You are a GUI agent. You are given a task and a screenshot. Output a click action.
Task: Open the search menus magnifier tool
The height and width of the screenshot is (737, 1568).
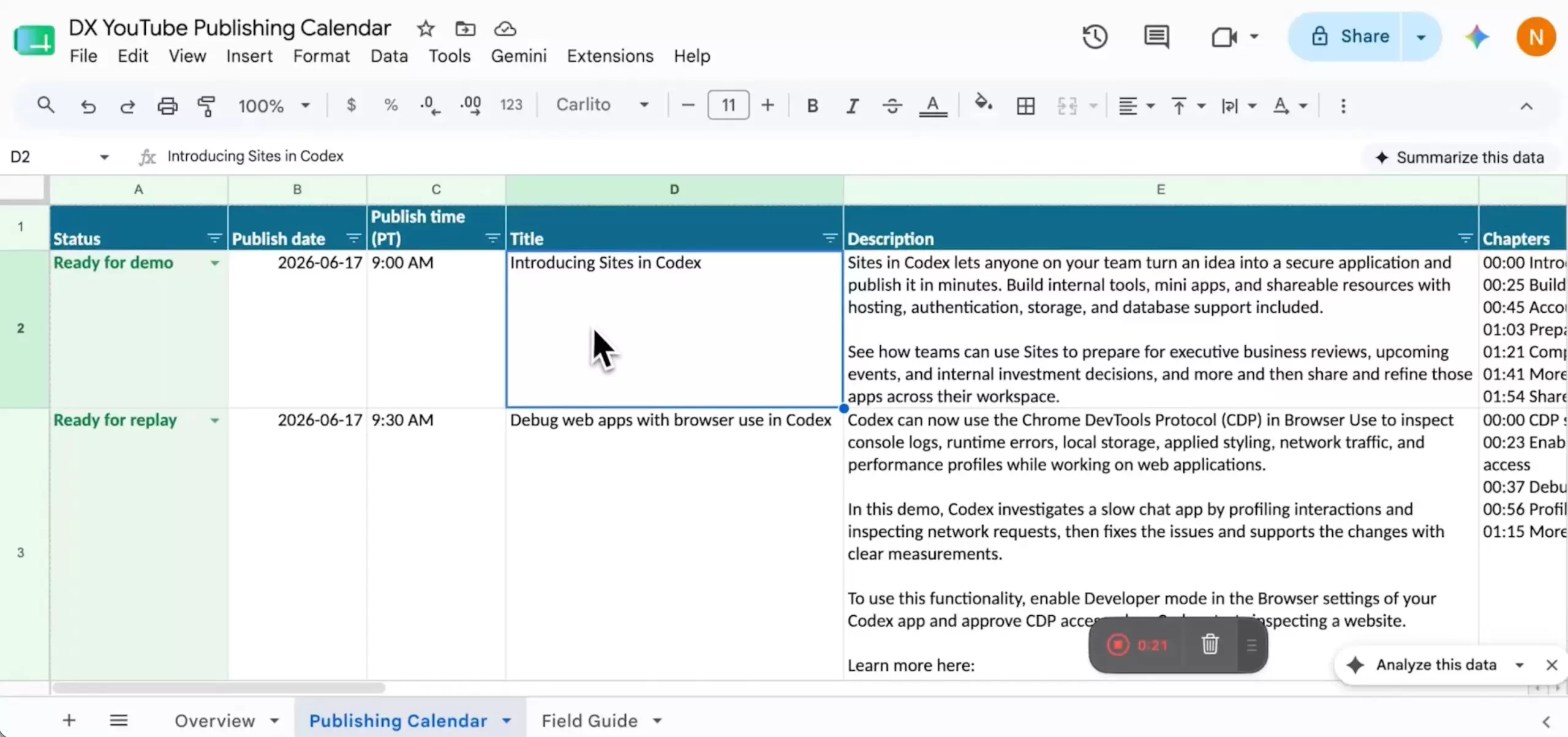click(46, 105)
